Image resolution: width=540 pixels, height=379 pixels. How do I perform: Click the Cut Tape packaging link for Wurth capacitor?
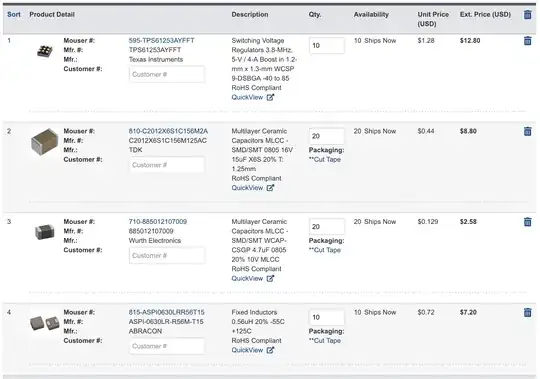(325, 250)
